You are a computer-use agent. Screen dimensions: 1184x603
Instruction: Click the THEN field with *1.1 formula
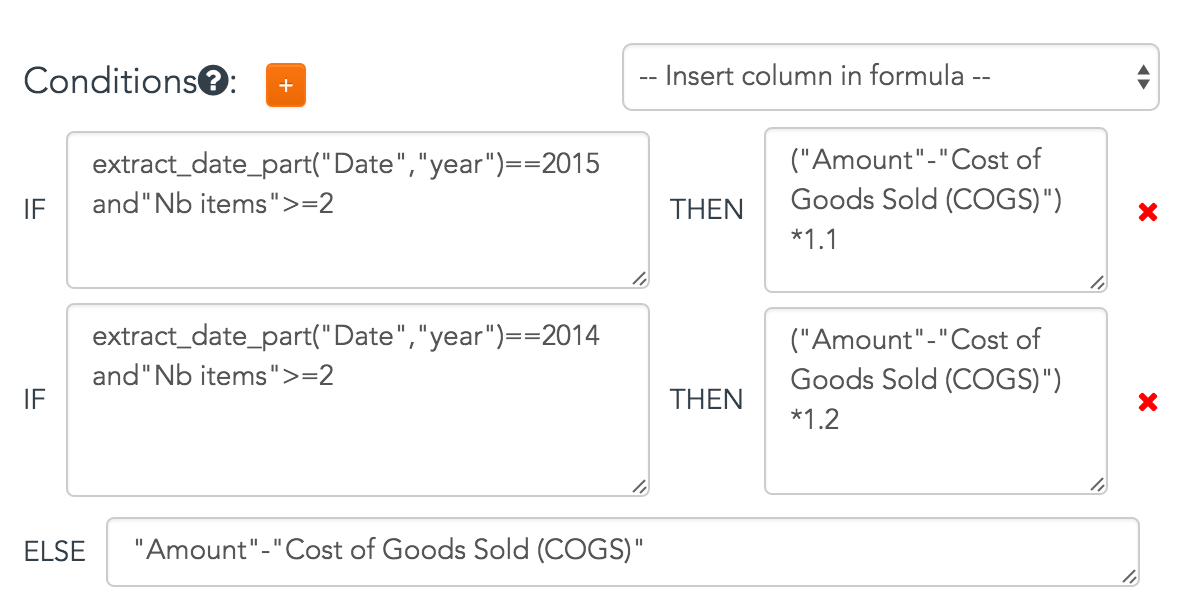(x=936, y=210)
